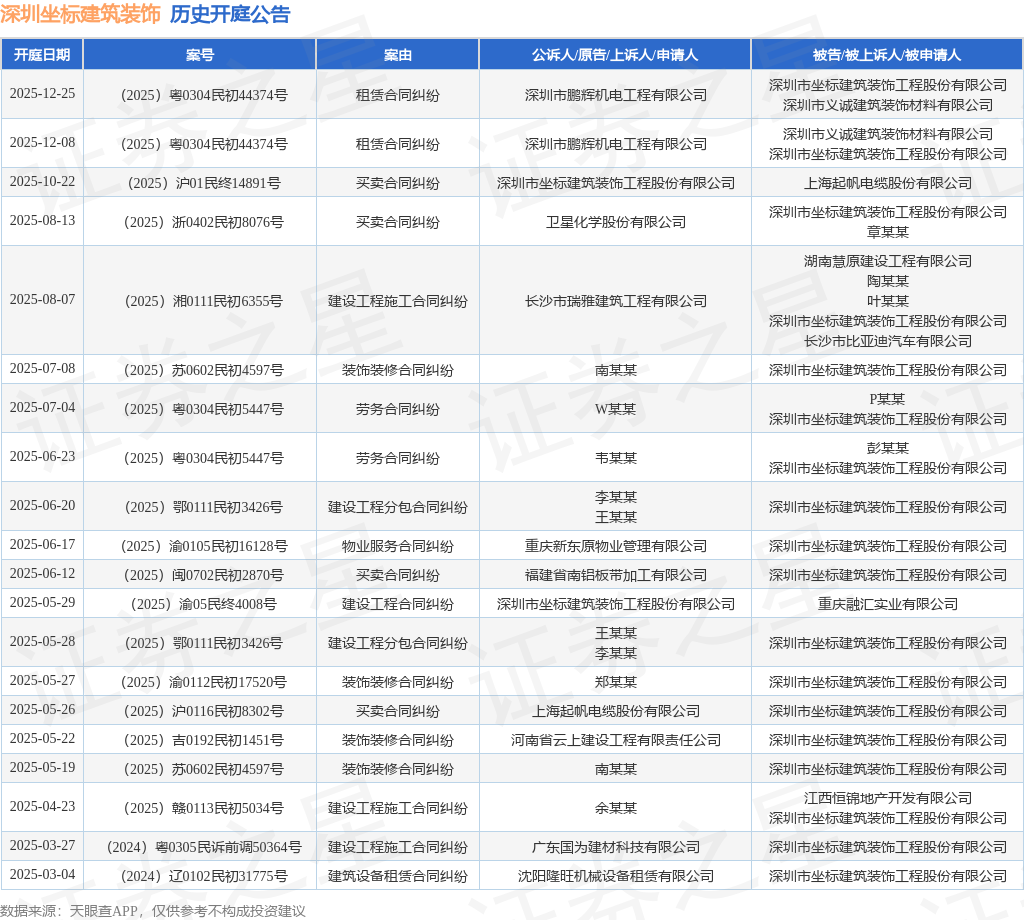Click defendant 湖南慧原建设工程有限公司
The height and width of the screenshot is (920, 1024).
point(888,261)
